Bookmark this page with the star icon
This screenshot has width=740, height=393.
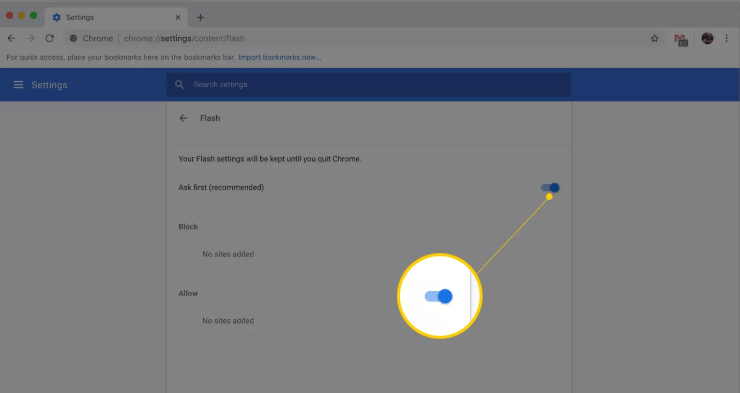coord(654,39)
